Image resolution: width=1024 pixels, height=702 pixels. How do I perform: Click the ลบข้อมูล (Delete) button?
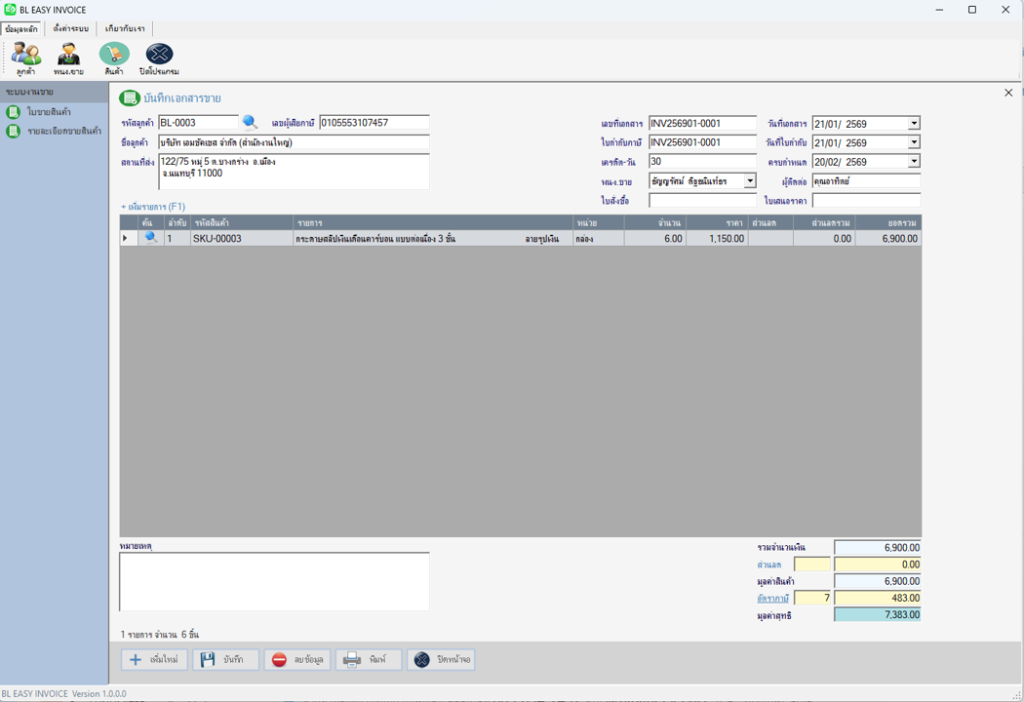pyautogui.click(x=297, y=660)
